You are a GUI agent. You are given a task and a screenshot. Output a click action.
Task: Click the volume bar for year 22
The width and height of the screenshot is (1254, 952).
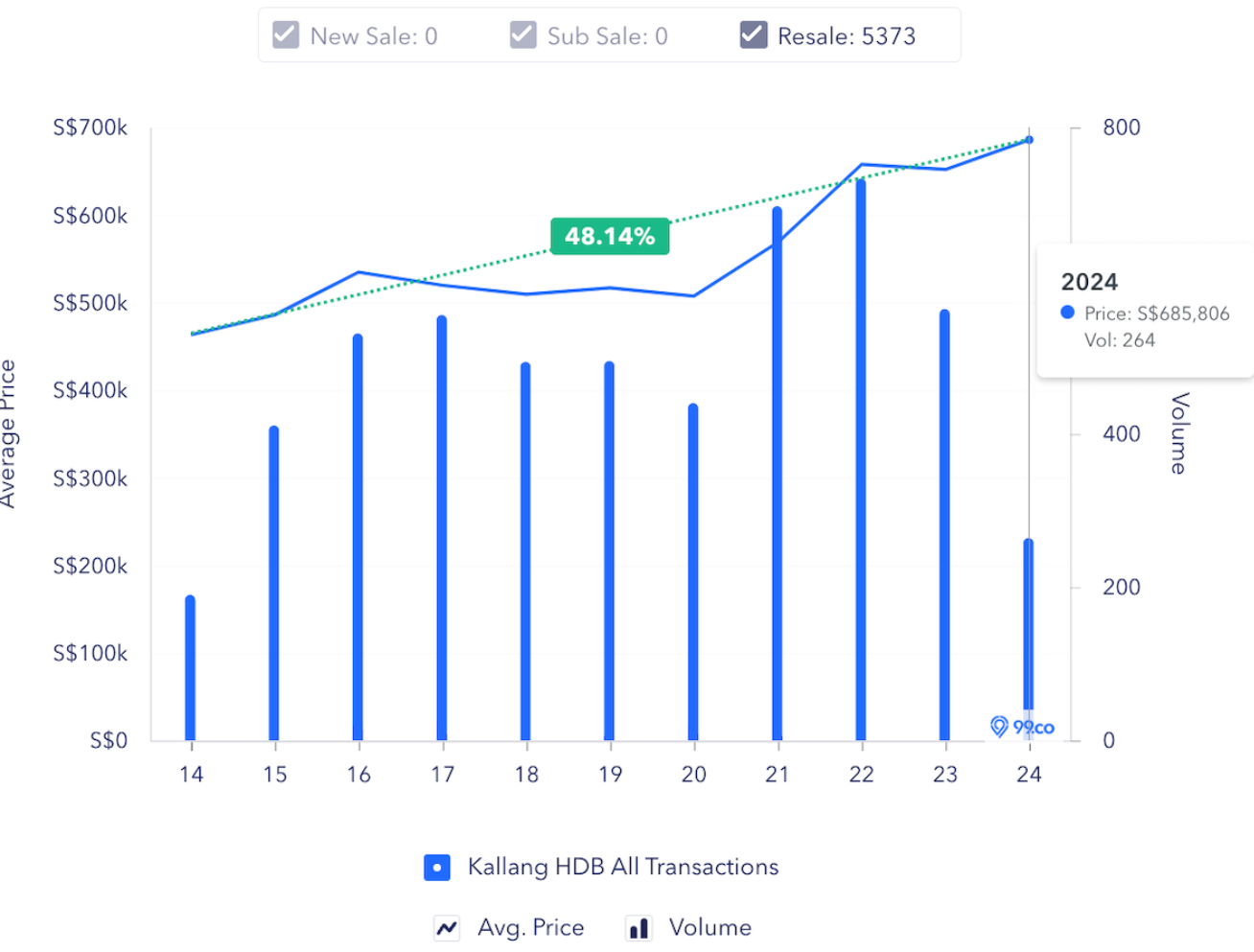tap(861, 460)
